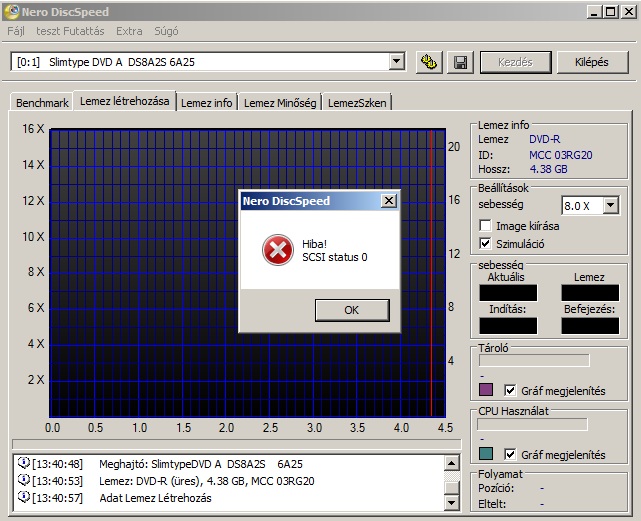This screenshot has height=521, width=641.
Task: Switch to the Lemez info tab
Action: tap(207, 103)
